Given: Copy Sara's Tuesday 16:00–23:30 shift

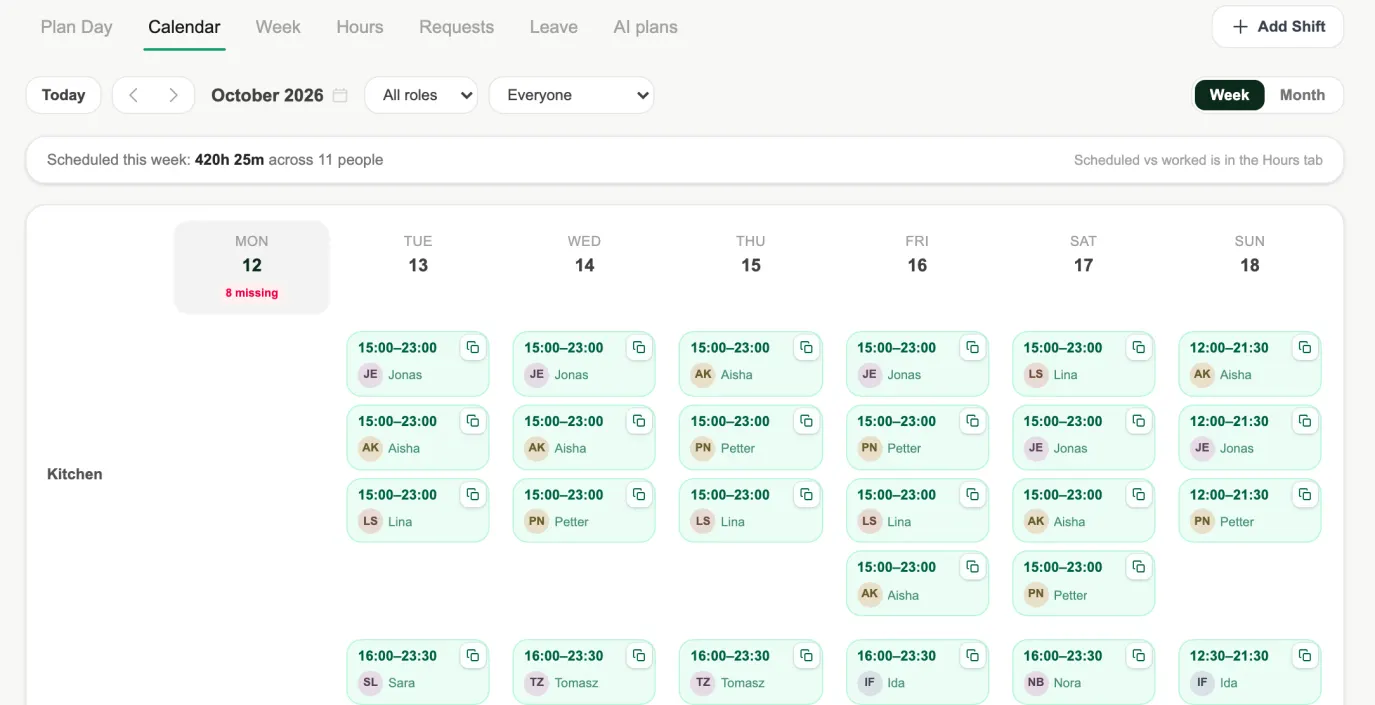Looking at the screenshot, I should click(473, 656).
